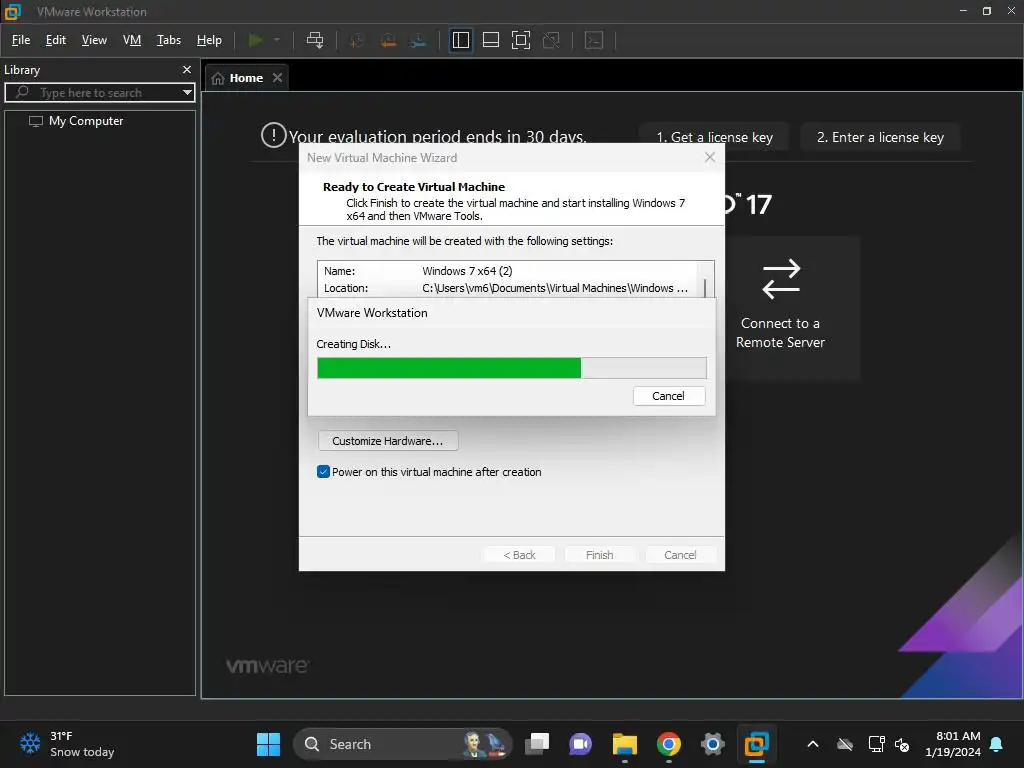Click the Send Ctrl+Alt+Del toolbar icon
Viewport: 1024px width, 768px height.
pyautogui.click(x=315, y=40)
